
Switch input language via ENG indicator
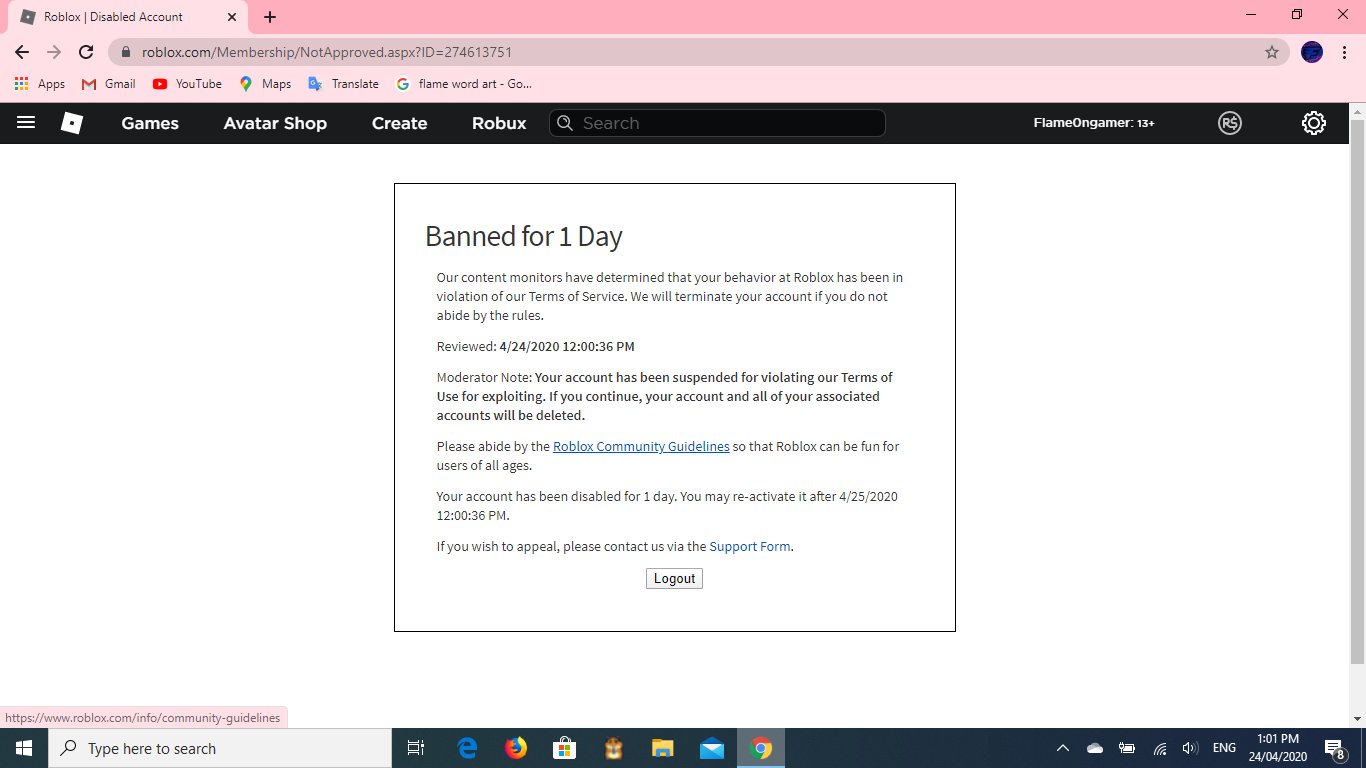(1224, 748)
